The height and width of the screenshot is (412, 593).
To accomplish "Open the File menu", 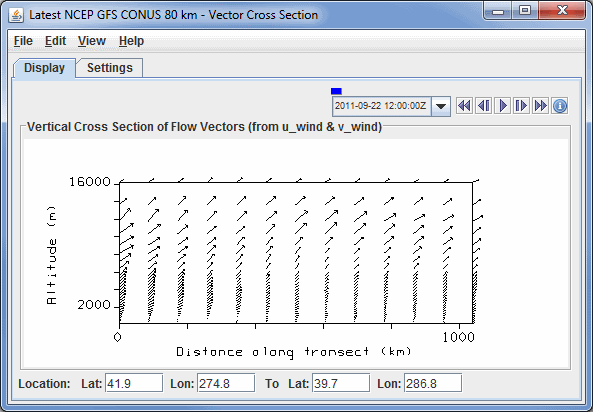I will 23,41.
